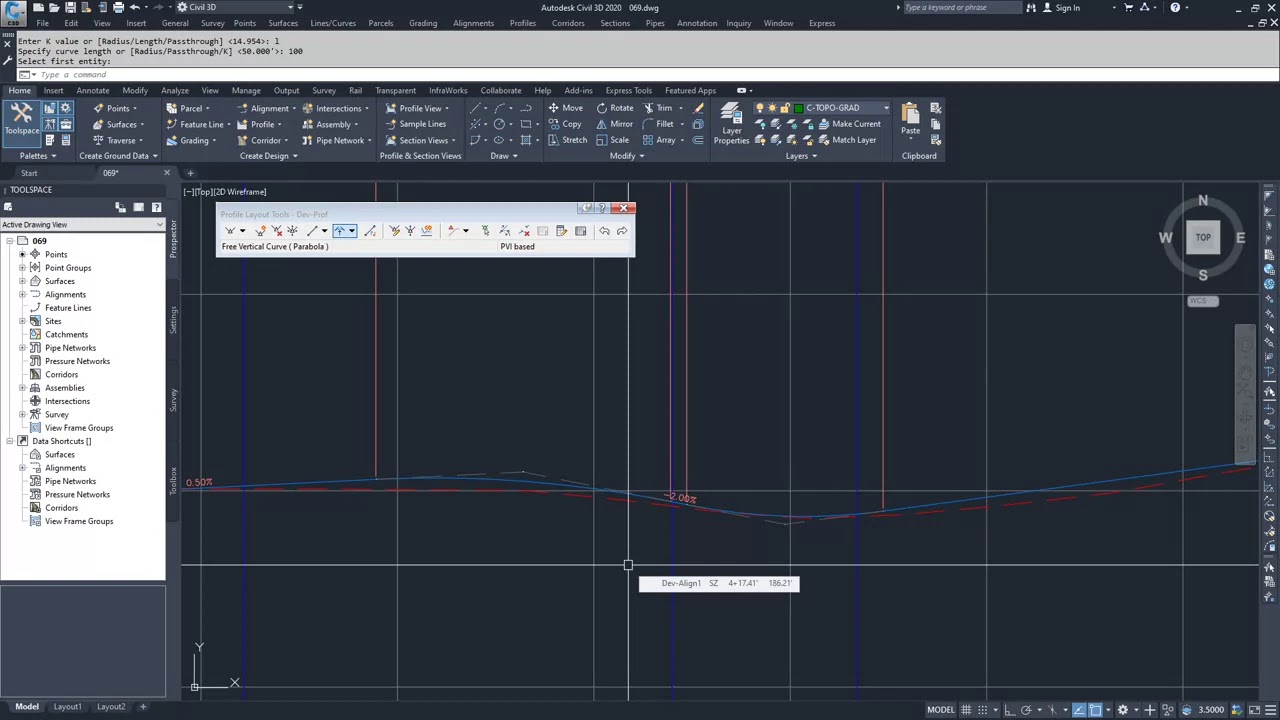Toggle layer freeze sun icon
Image resolution: width=1280 pixels, height=720 pixels.
pyautogui.click(x=773, y=108)
